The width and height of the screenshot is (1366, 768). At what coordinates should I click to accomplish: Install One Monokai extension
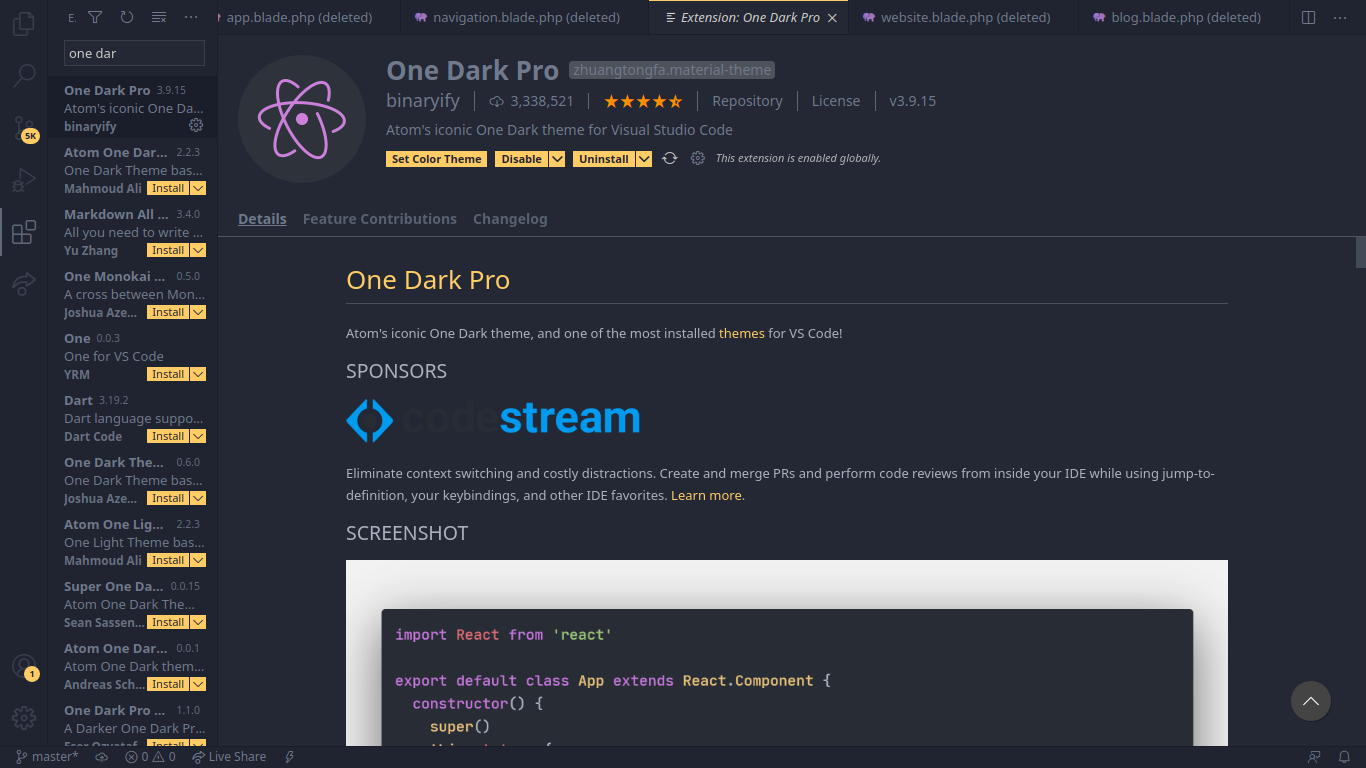pyautogui.click(x=168, y=312)
